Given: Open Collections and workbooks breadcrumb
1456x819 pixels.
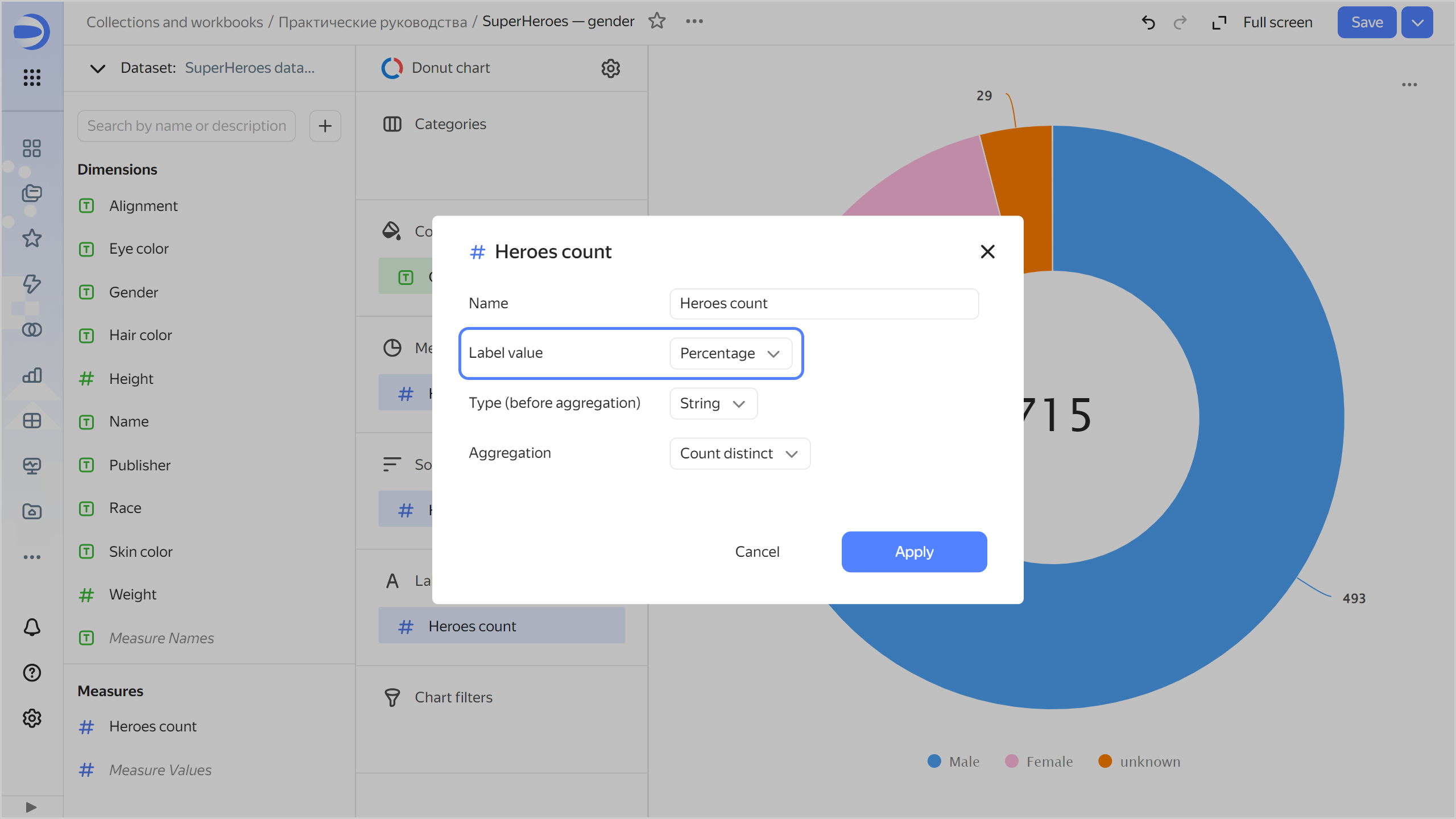Looking at the screenshot, I should click(x=175, y=22).
